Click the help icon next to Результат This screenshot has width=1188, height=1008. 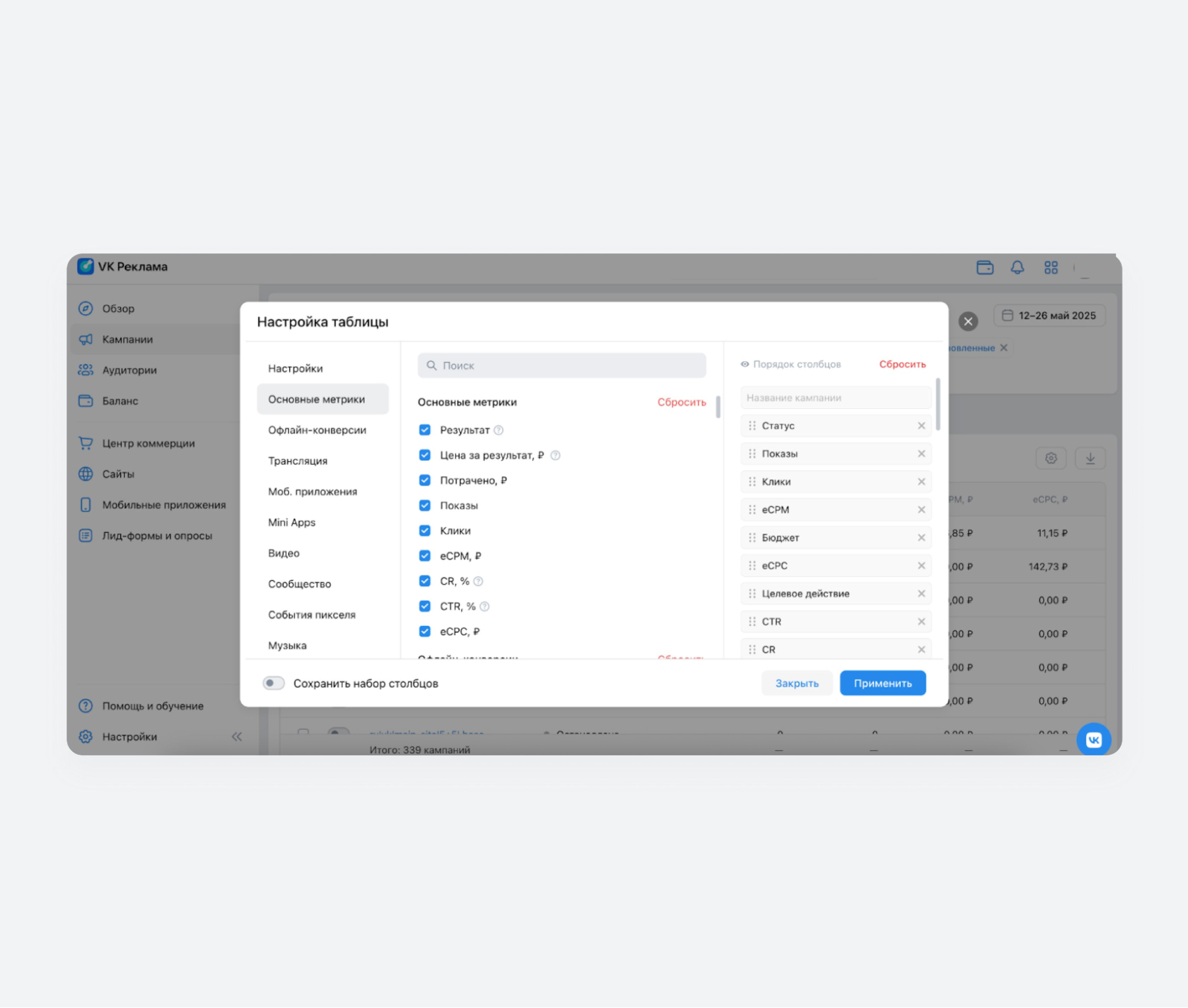499,430
